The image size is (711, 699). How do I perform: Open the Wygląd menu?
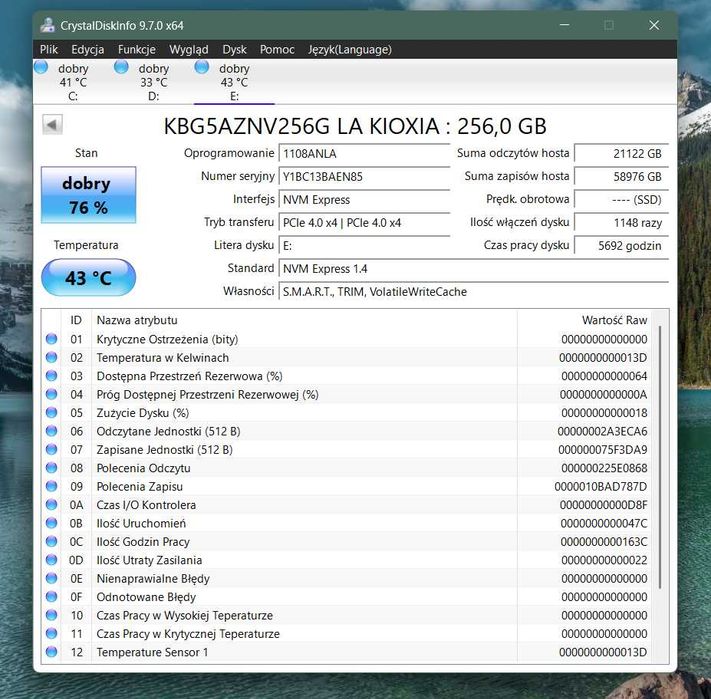point(189,49)
